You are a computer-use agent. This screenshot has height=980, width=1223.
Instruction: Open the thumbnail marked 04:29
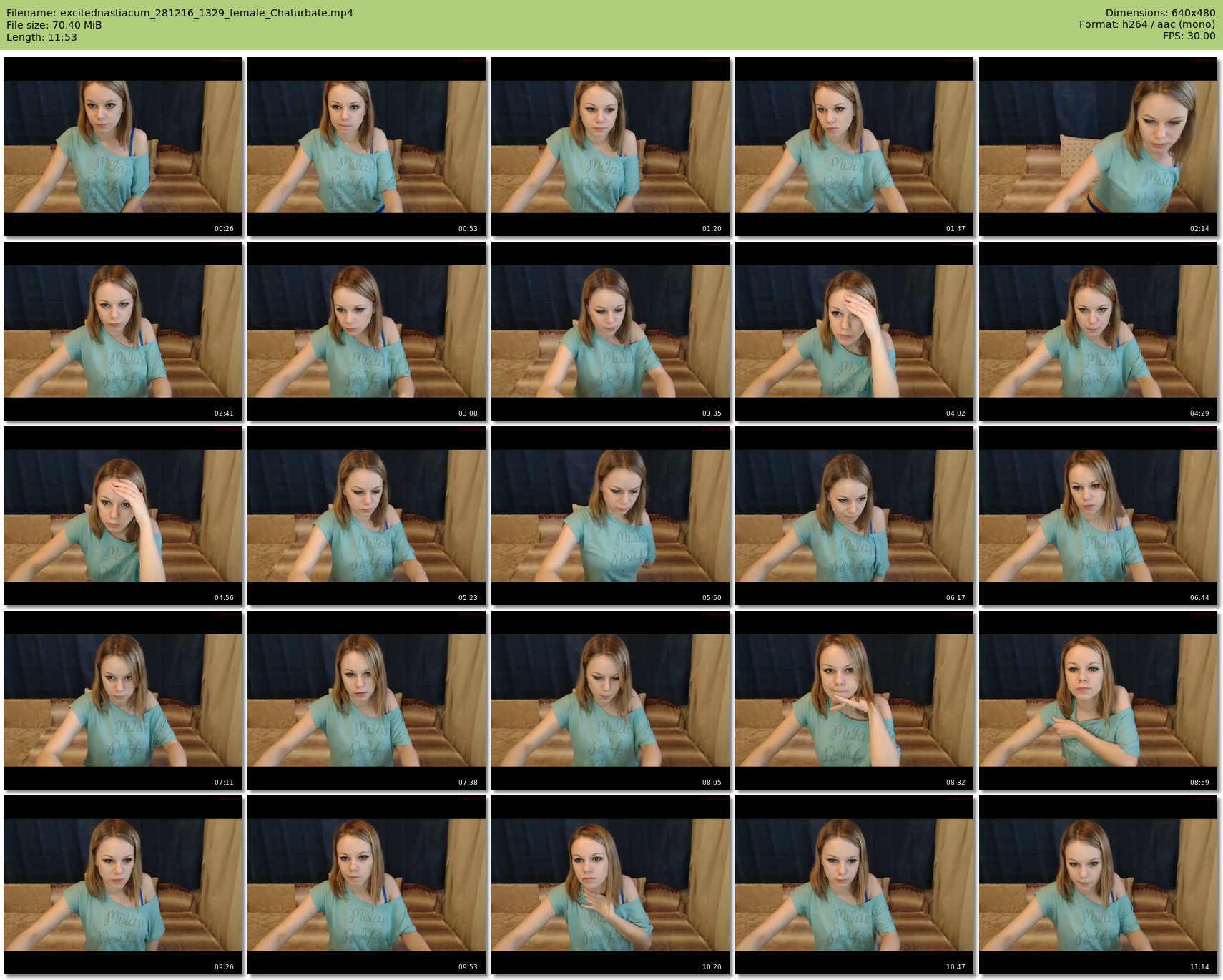[x=1099, y=331]
